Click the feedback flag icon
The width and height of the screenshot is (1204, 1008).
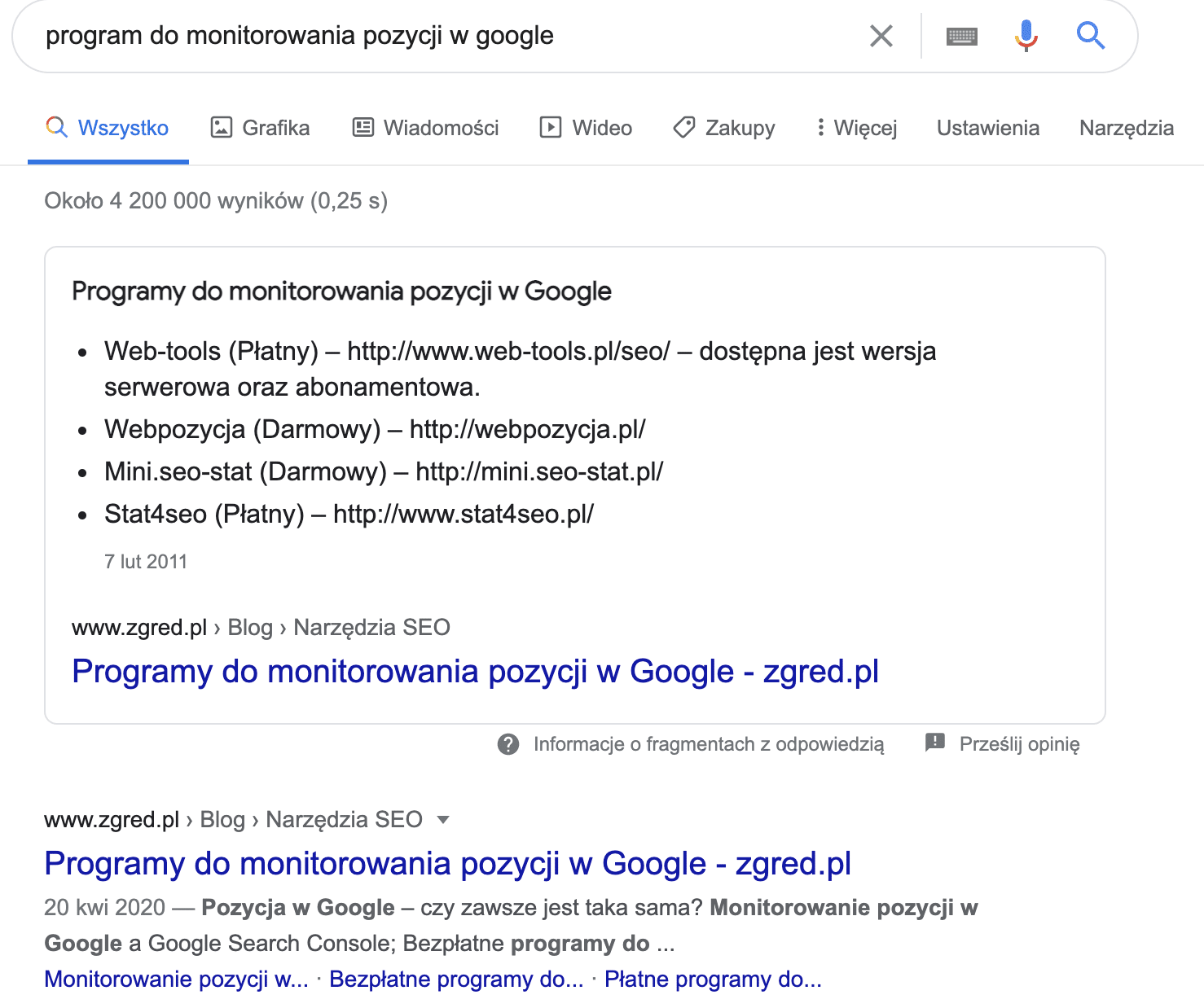[x=934, y=743]
